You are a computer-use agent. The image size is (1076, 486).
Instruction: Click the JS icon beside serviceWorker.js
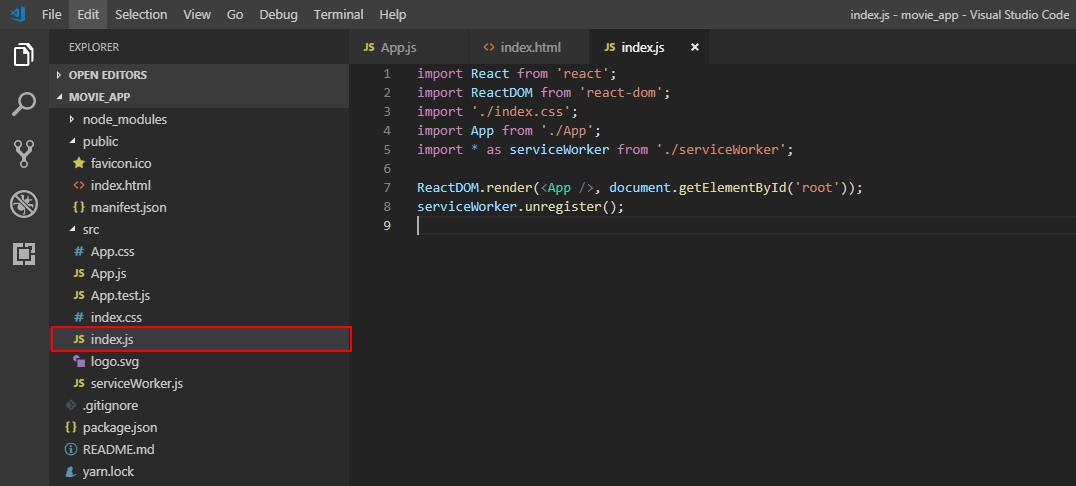[79, 383]
